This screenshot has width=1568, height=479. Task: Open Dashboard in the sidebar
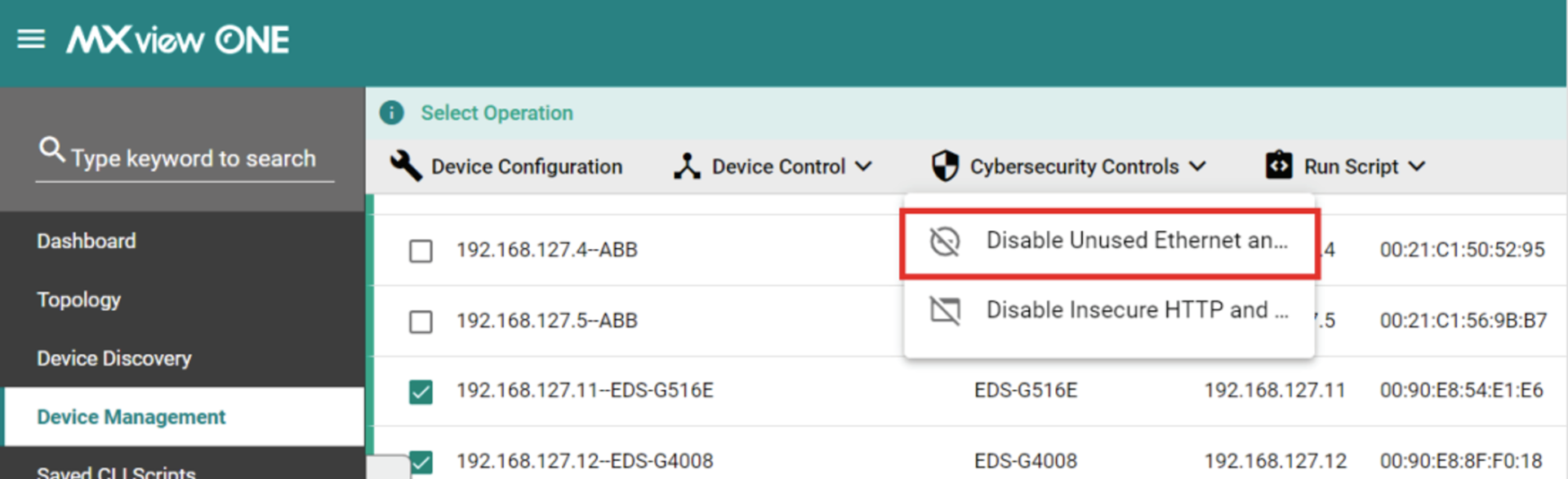(87, 241)
